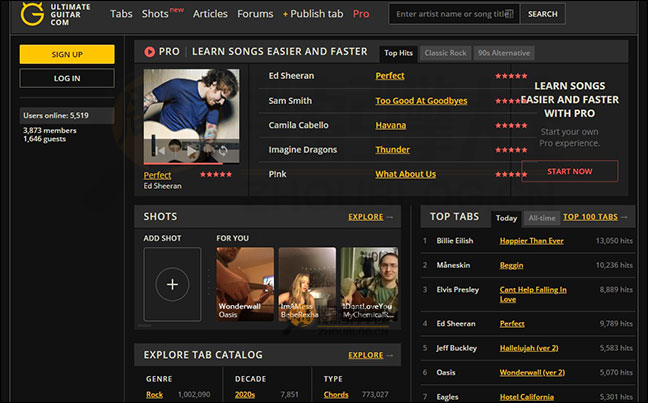
Task: Add a shot with plus icon
Action: pyautogui.click(x=172, y=284)
